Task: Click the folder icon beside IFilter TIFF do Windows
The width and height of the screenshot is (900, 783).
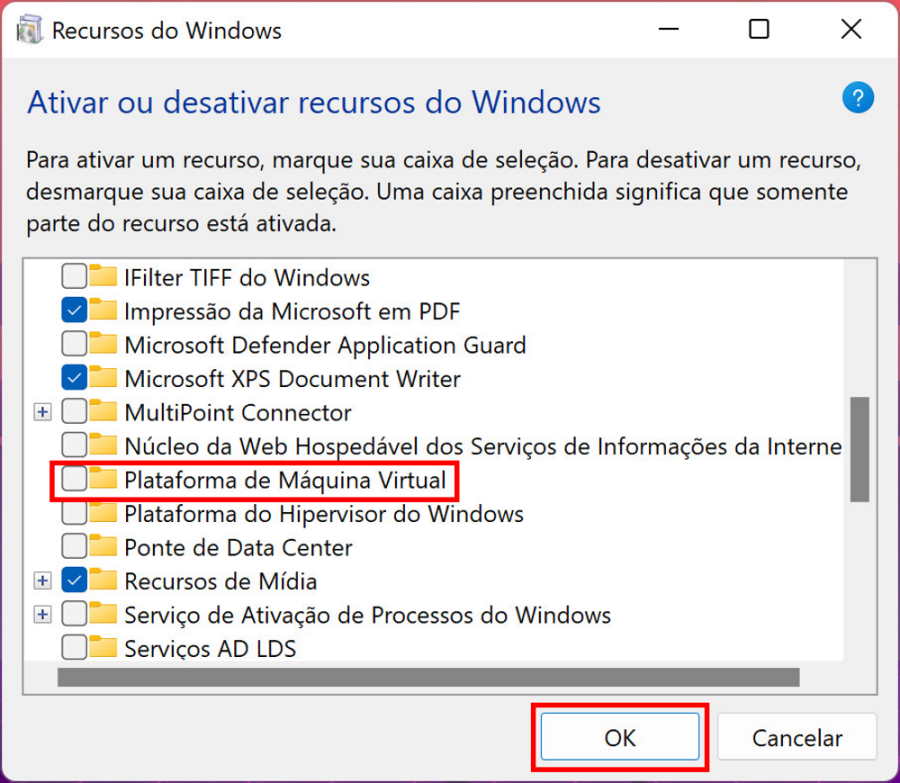Action: point(103,277)
